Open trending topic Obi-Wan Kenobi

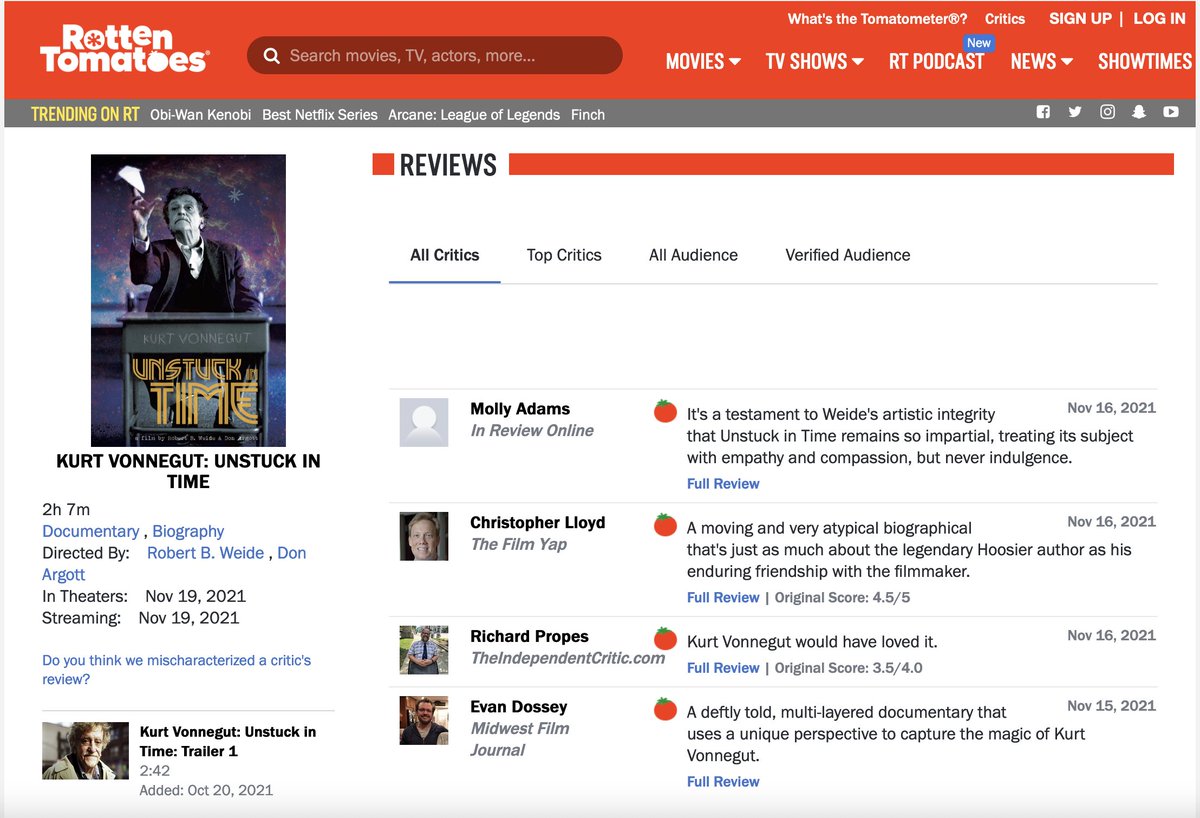click(200, 114)
